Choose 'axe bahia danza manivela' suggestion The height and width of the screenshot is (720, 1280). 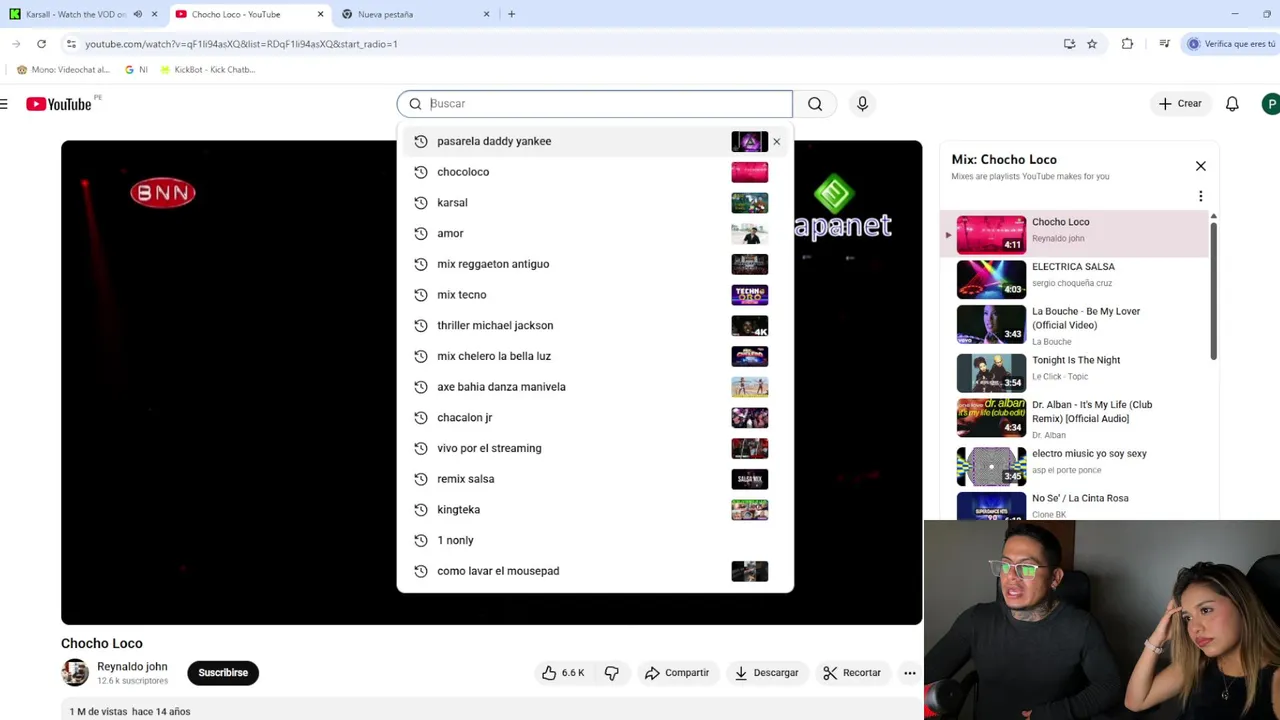pyautogui.click(x=595, y=386)
